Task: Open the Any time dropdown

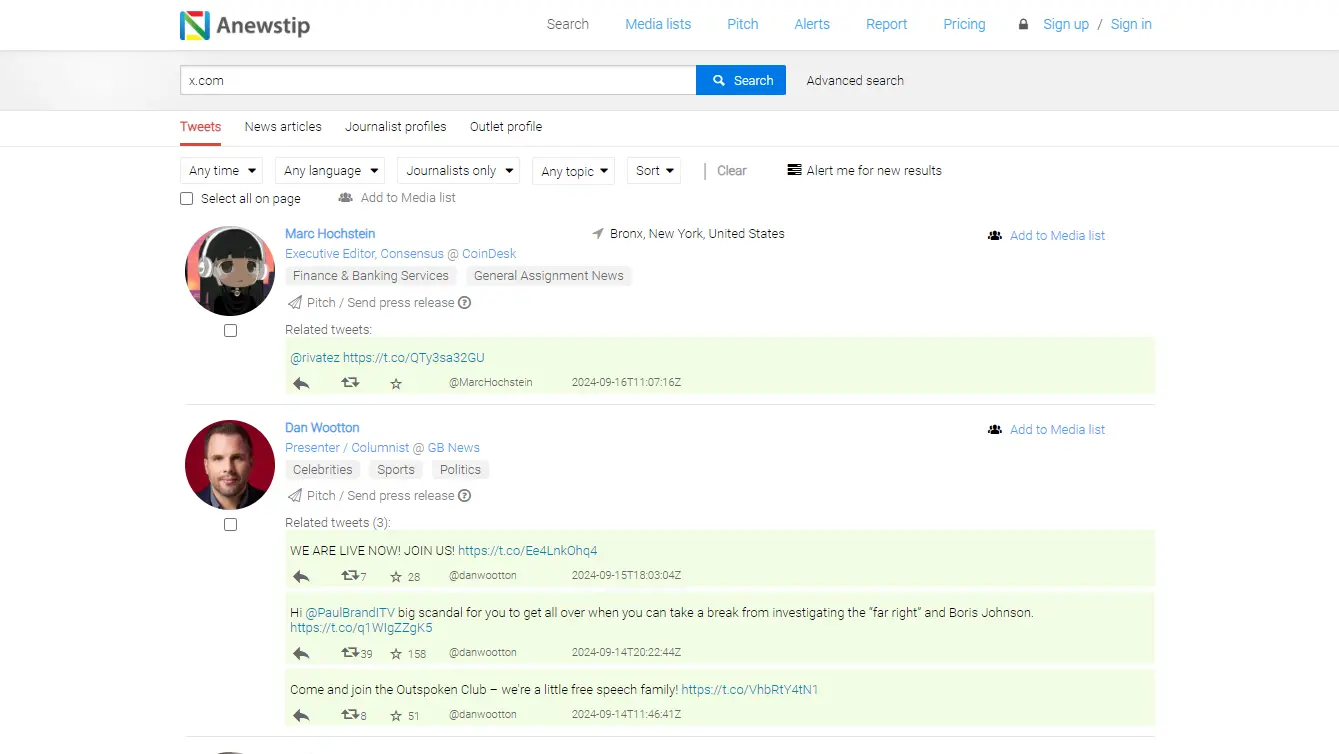Action: [x=222, y=171]
